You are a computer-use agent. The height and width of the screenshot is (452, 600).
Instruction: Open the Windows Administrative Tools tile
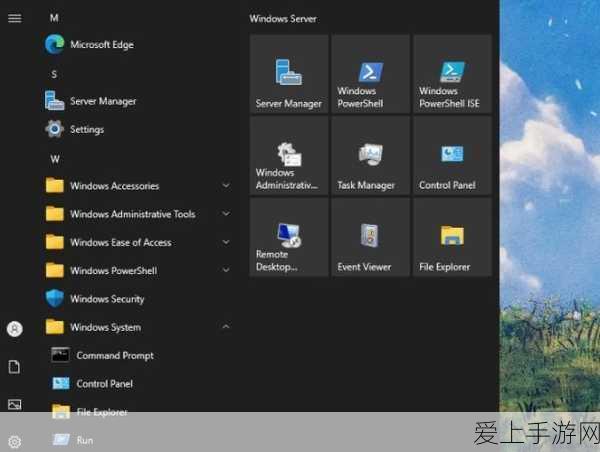pyautogui.click(x=289, y=156)
